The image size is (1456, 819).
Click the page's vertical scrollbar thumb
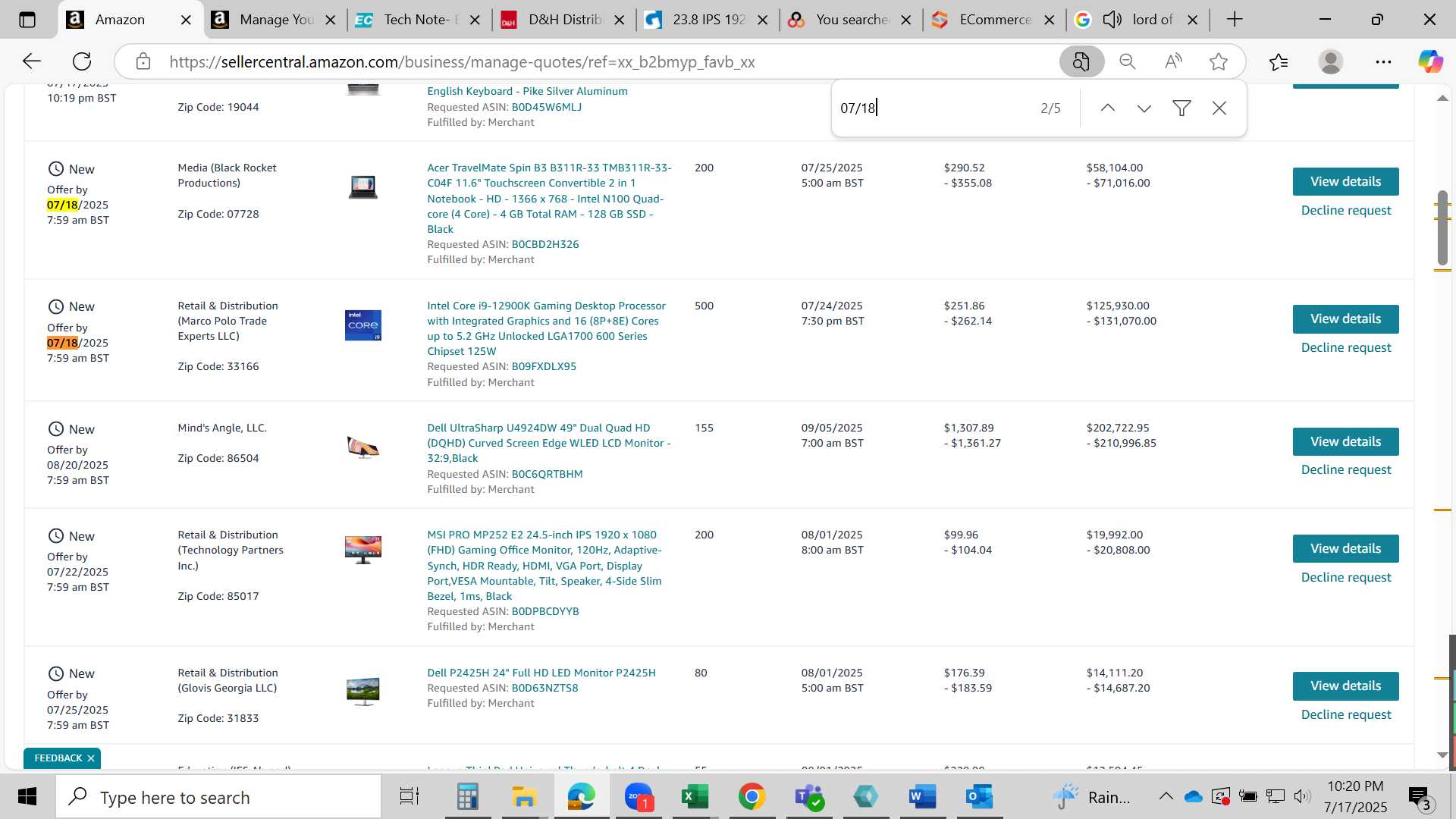tap(1442, 227)
